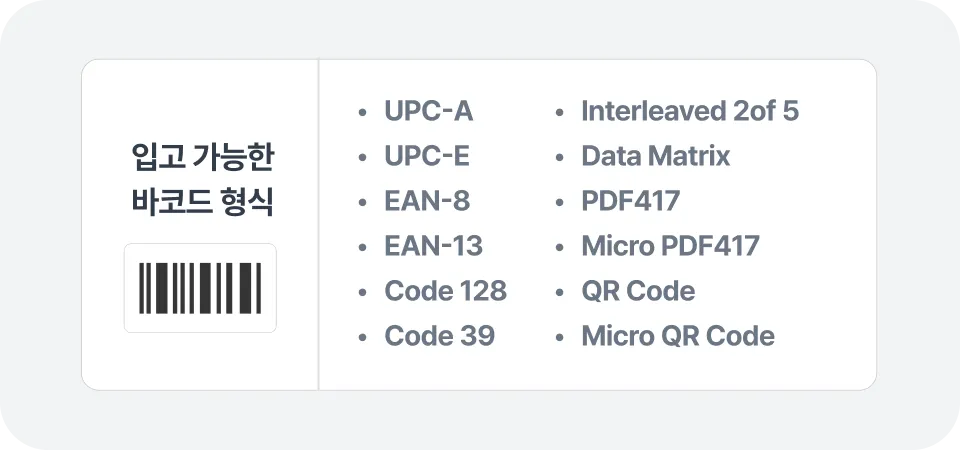Select the QR Code item
The height and width of the screenshot is (450, 960).
pos(638,291)
